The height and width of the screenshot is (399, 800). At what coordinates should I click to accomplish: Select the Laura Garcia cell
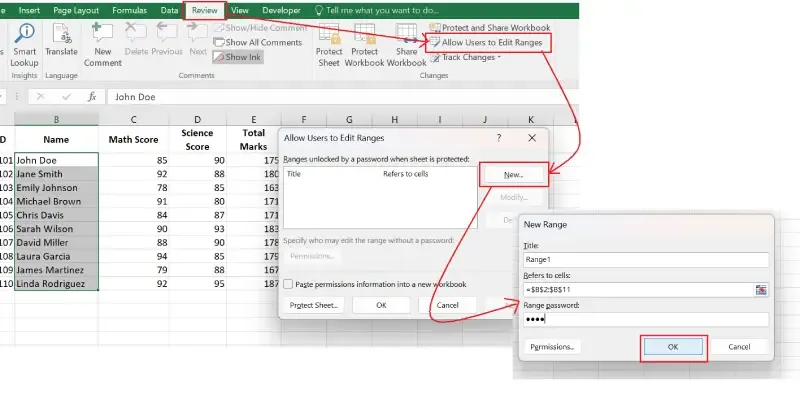click(x=56, y=256)
